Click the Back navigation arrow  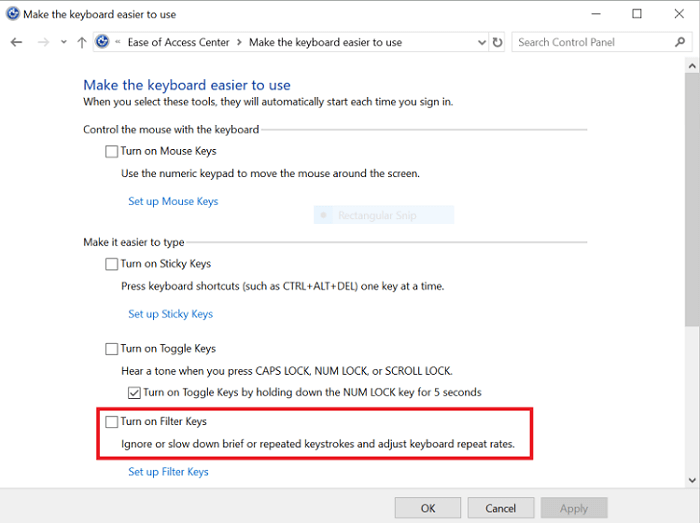click(16, 42)
